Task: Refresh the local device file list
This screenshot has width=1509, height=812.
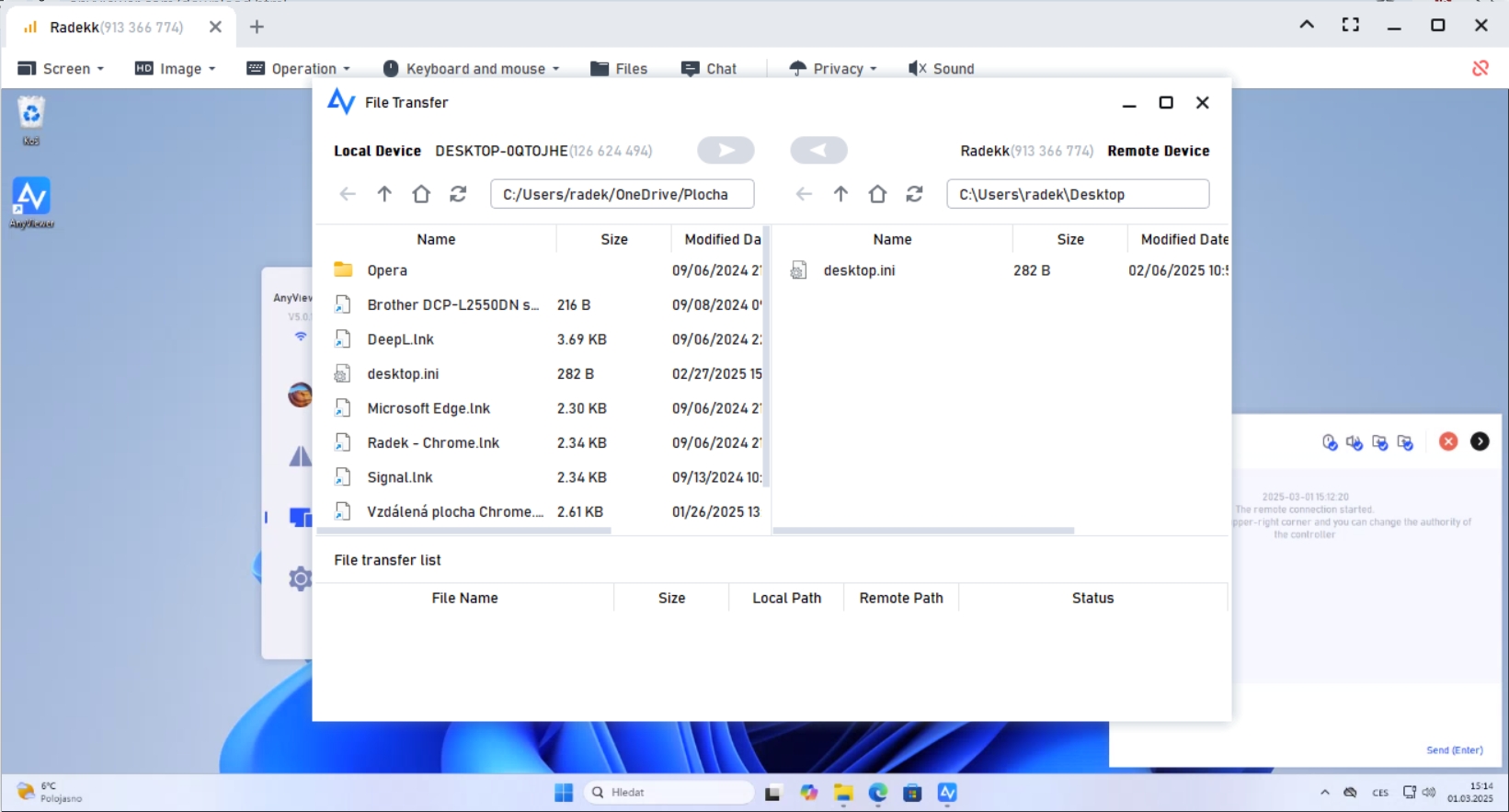Action: [458, 194]
